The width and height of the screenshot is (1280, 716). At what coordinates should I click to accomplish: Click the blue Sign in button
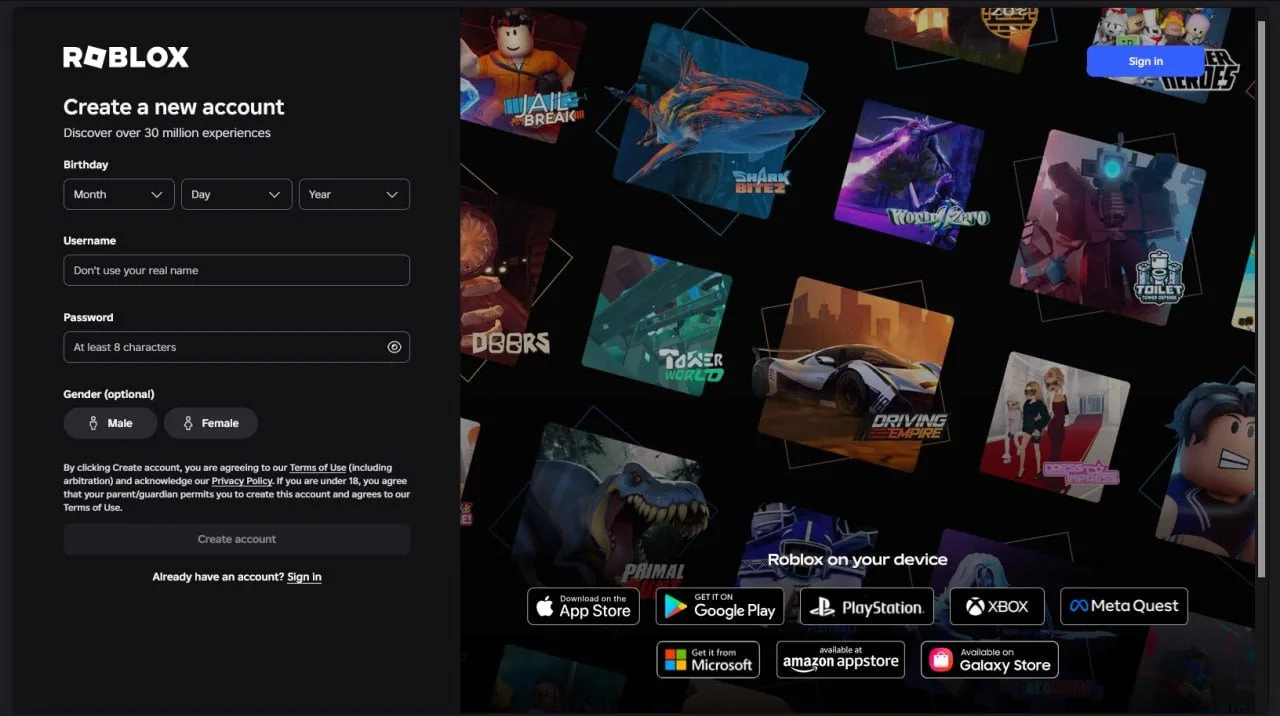point(1145,61)
